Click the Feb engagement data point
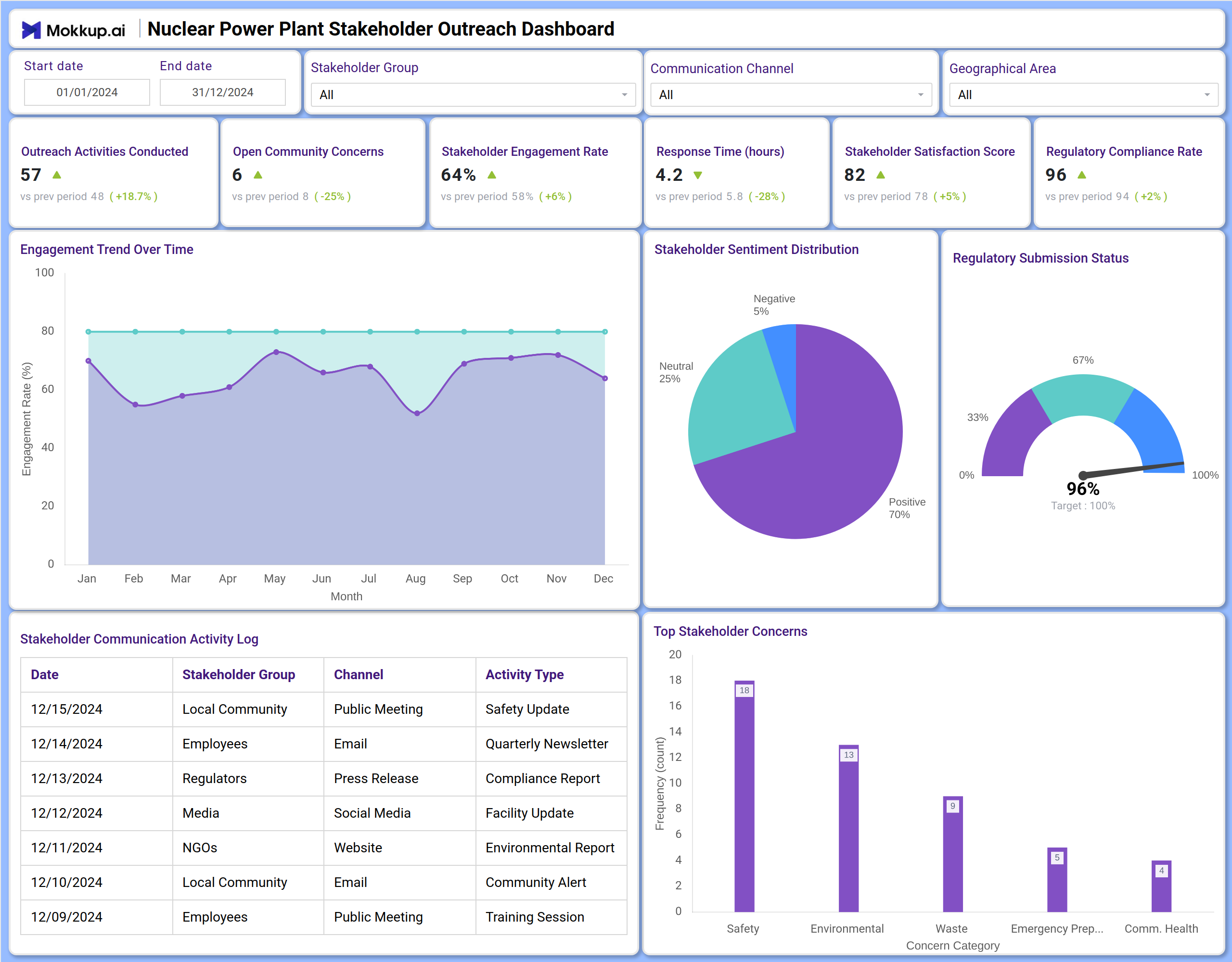This screenshot has height=962, width=1232. 135,405
